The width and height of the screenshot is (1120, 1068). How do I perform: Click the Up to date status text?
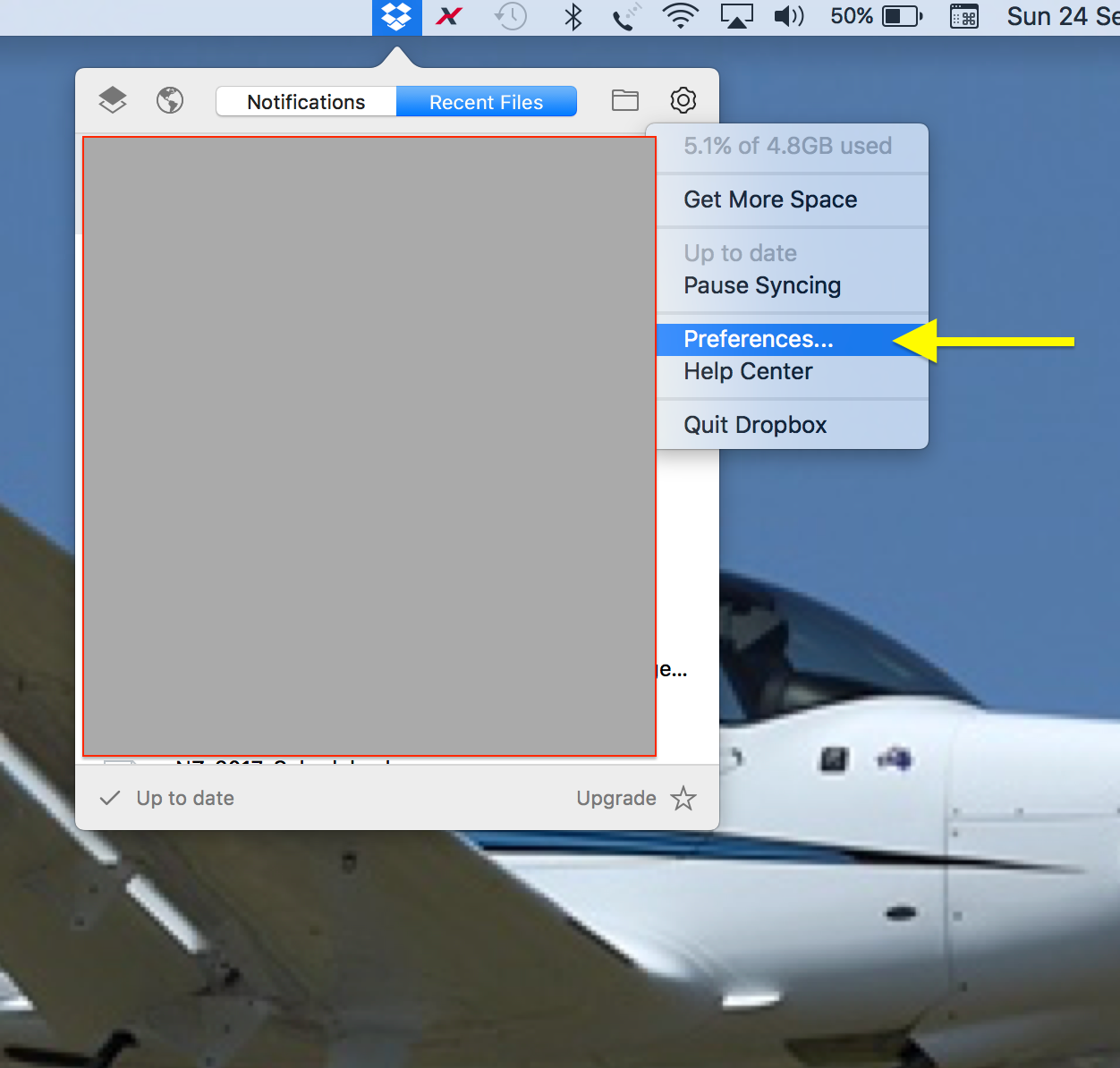coord(185,798)
